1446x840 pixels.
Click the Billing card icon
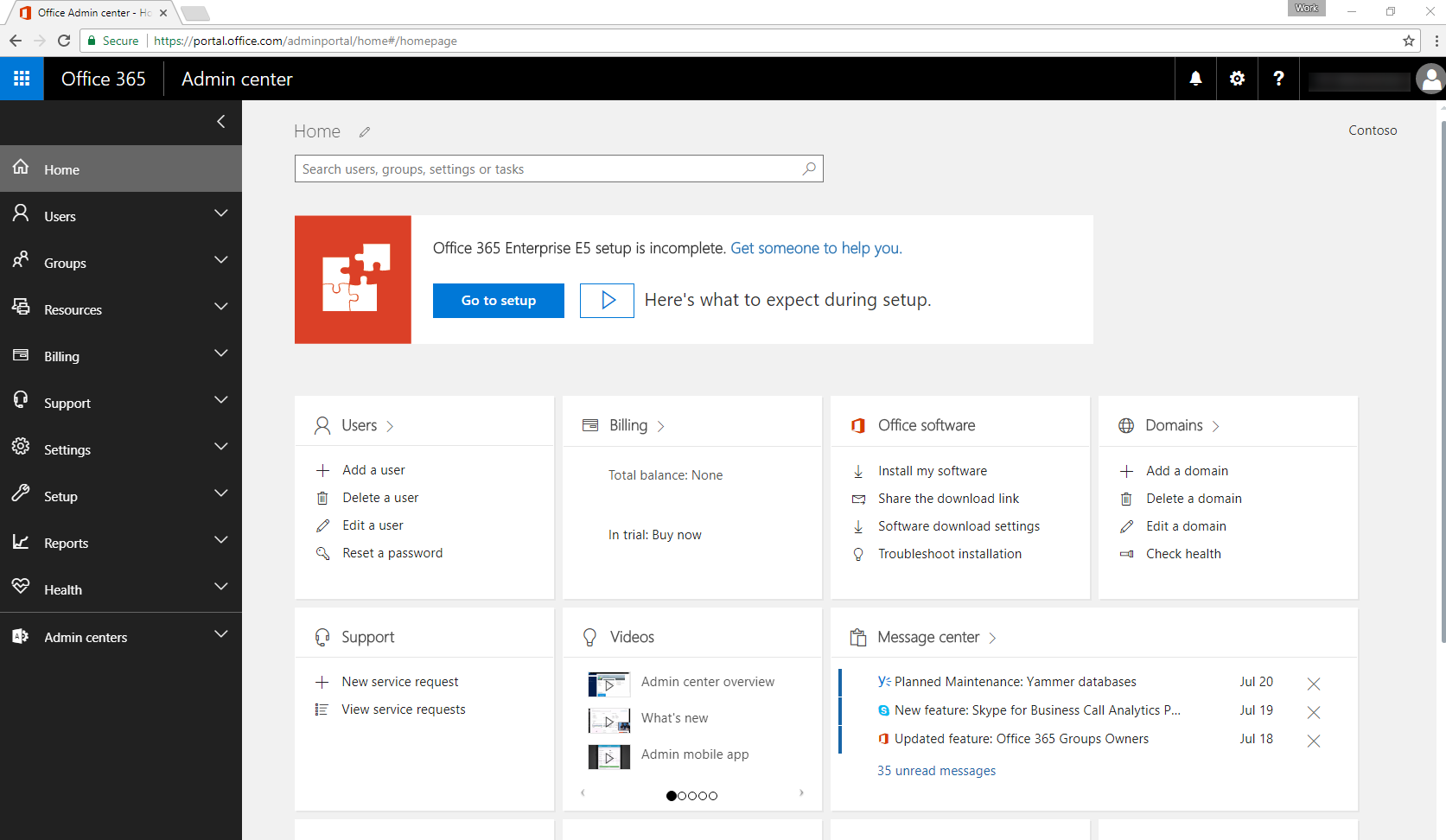(x=590, y=425)
